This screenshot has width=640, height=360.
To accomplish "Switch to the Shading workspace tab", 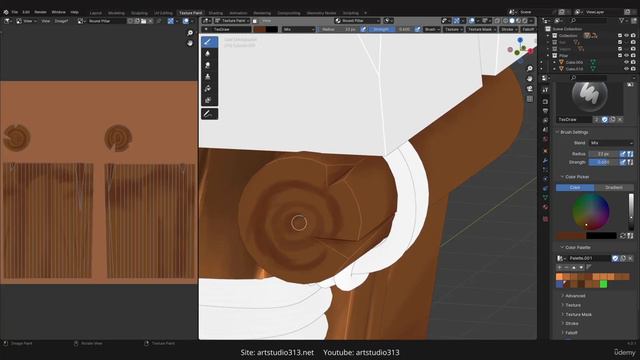I will point(216,13).
